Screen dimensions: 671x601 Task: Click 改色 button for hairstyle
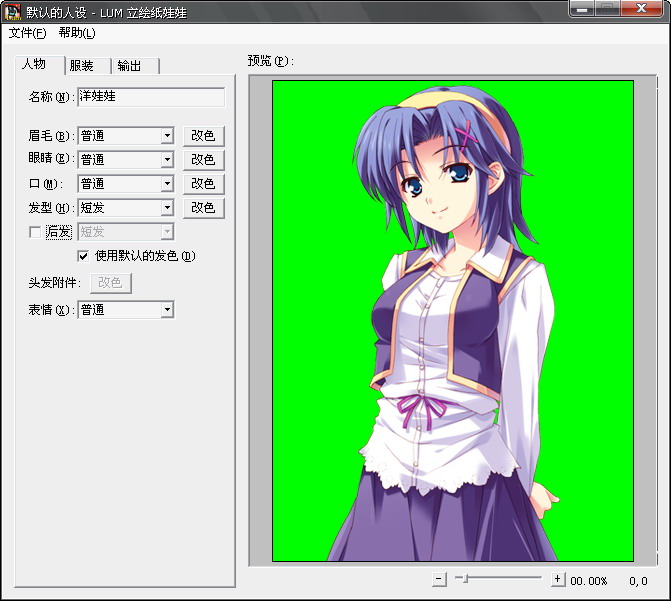203,208
